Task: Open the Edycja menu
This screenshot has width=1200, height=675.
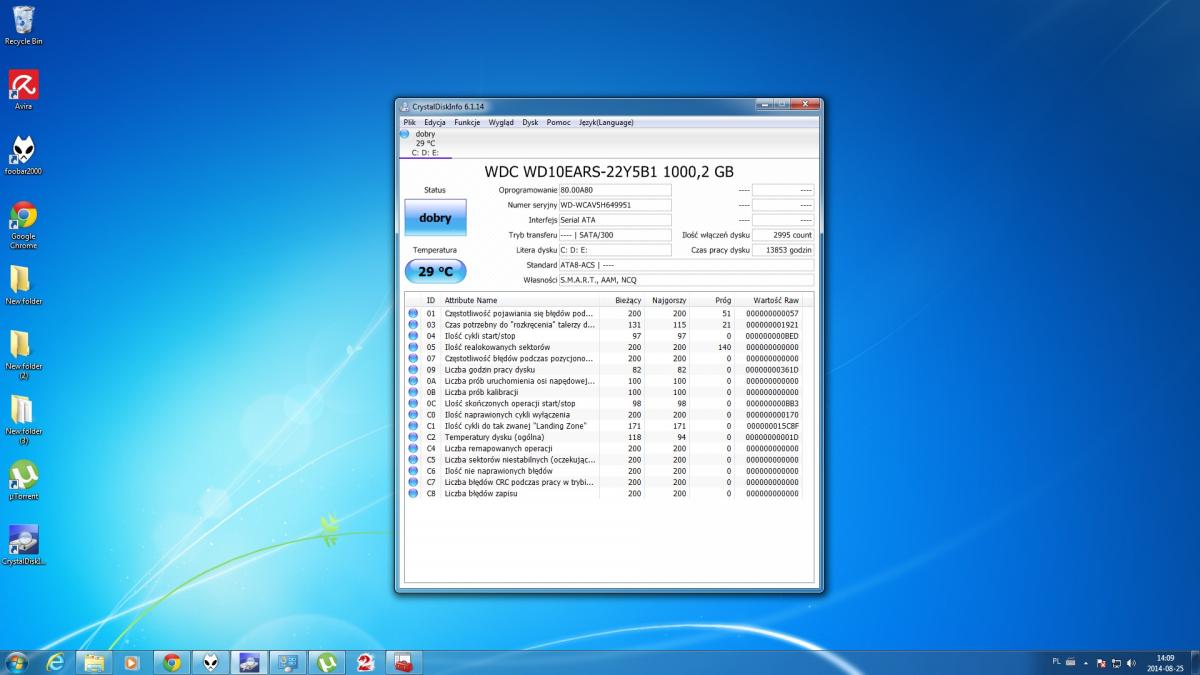Action: (x=435, y=122)
